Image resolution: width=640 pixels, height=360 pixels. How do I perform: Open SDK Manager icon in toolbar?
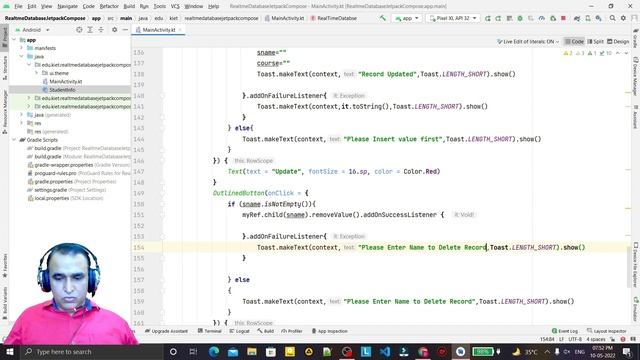click(x=598, y=18)
